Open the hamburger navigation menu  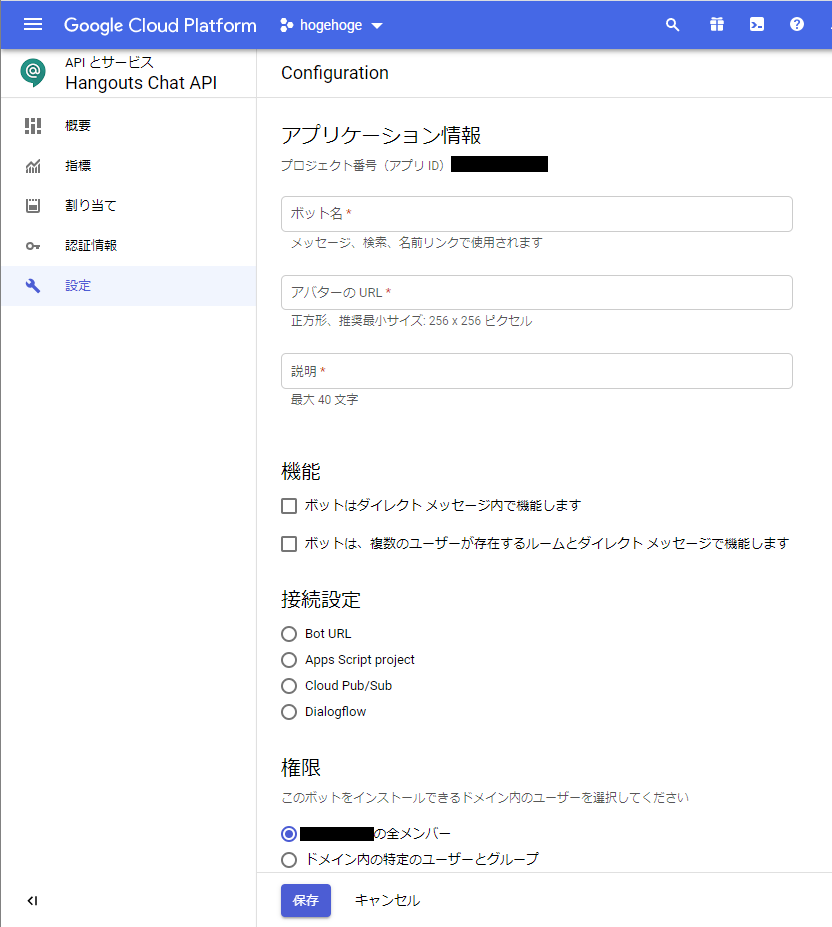coord(33,25)
